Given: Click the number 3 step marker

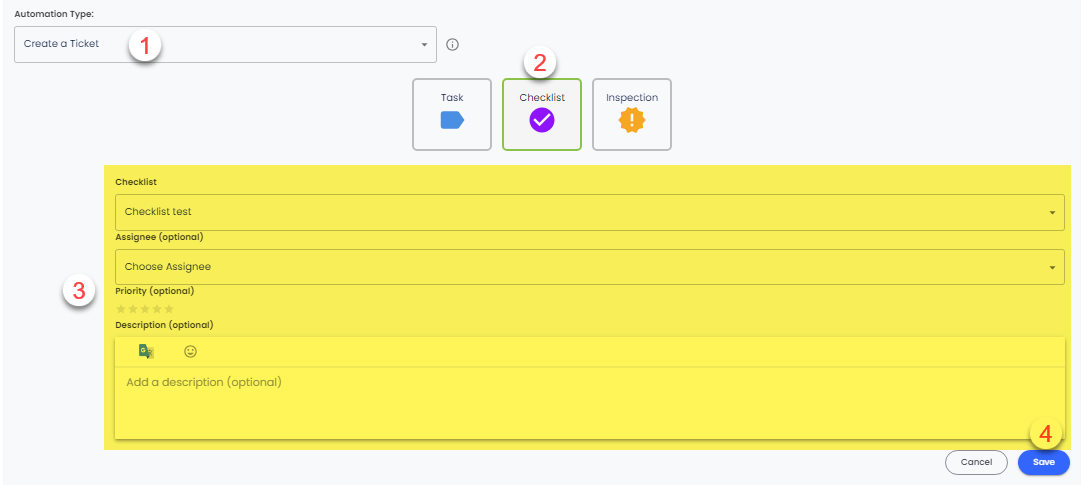Looking at the screenshot, I should tap(79, 292).
